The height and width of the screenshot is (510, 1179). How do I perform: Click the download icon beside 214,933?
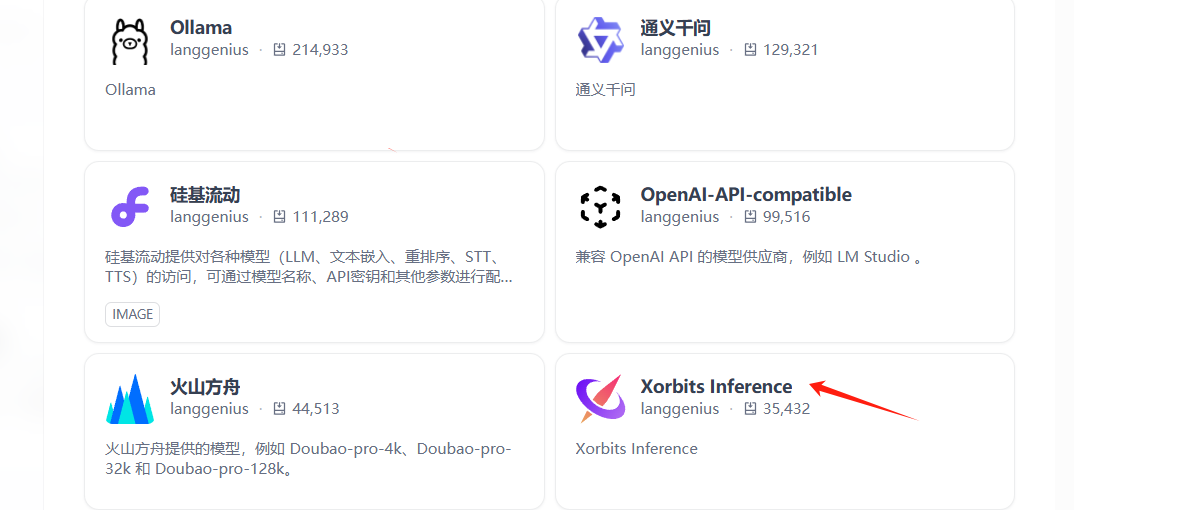click(x=280, y=50)
